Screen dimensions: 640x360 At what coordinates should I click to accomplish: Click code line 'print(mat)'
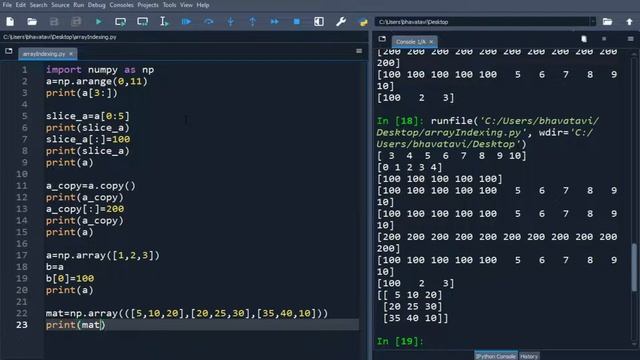[76, 325]
